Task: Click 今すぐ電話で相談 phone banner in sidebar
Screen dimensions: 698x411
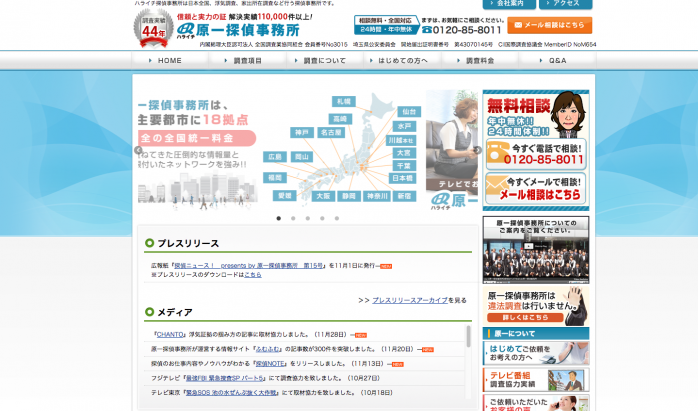Action: pos(536,154)
